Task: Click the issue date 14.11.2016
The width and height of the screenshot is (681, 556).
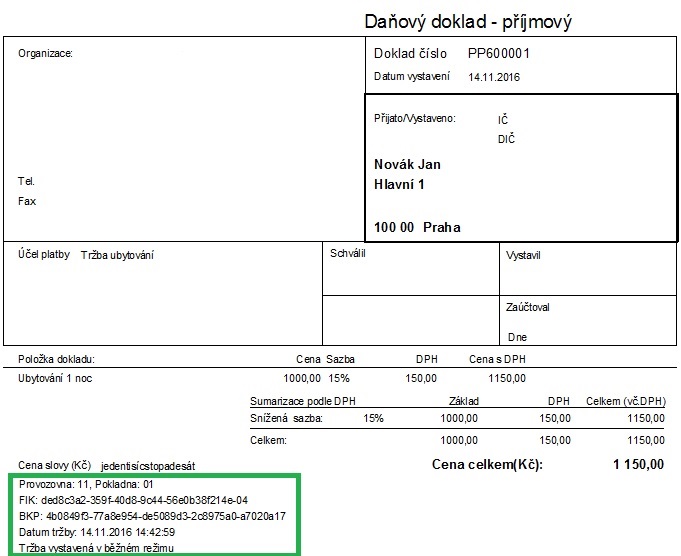Action: 494,77
